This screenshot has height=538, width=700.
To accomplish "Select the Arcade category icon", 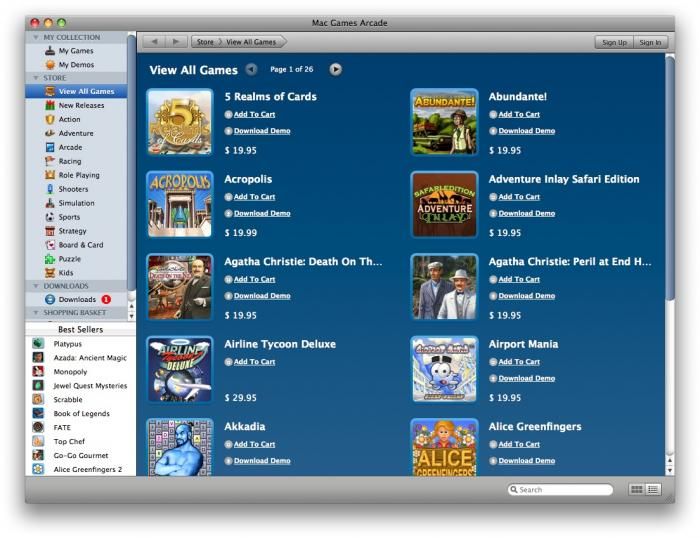I will point(50,147).
